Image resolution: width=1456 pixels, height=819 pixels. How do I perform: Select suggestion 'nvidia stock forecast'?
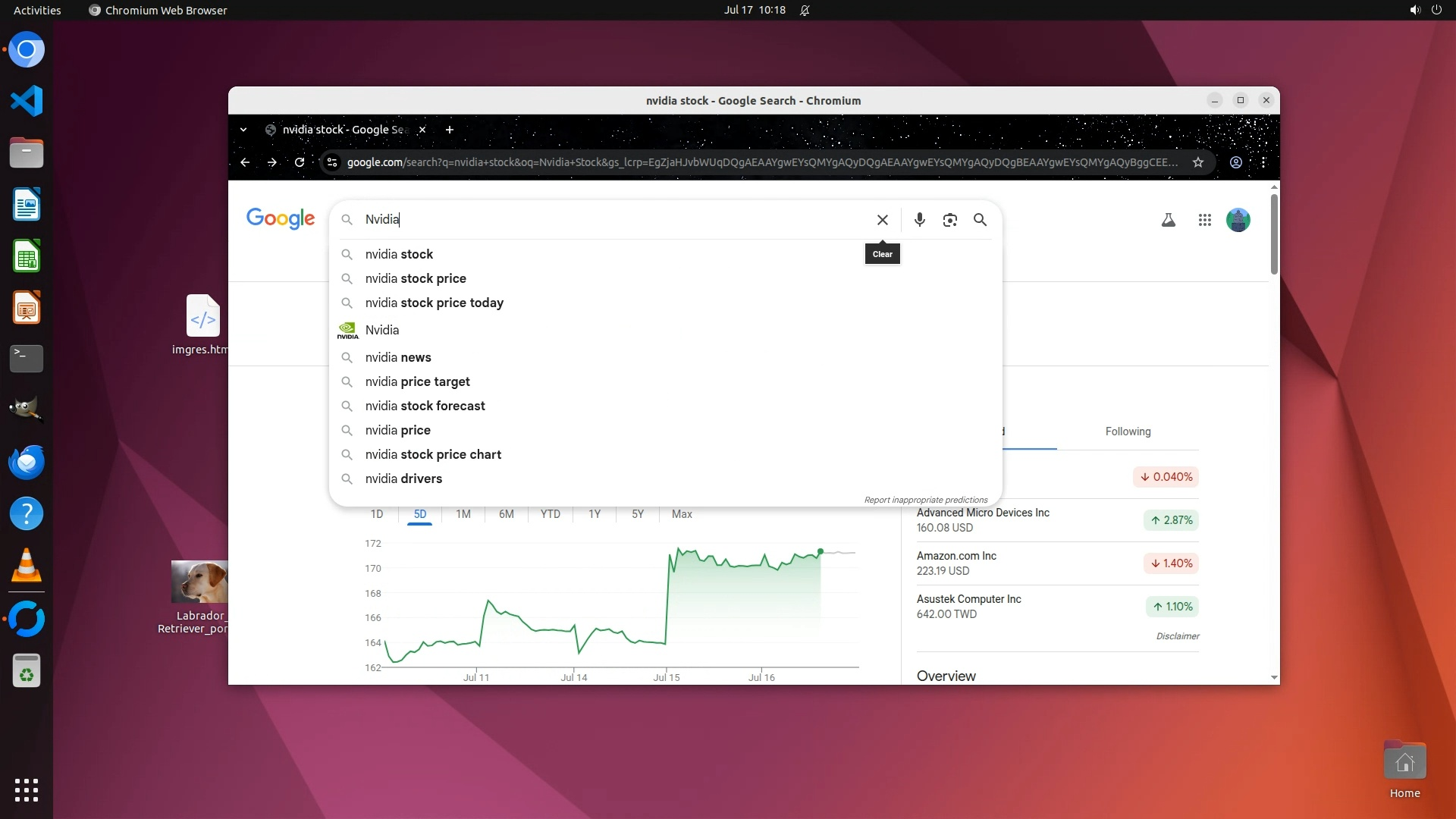coord(425,406)
